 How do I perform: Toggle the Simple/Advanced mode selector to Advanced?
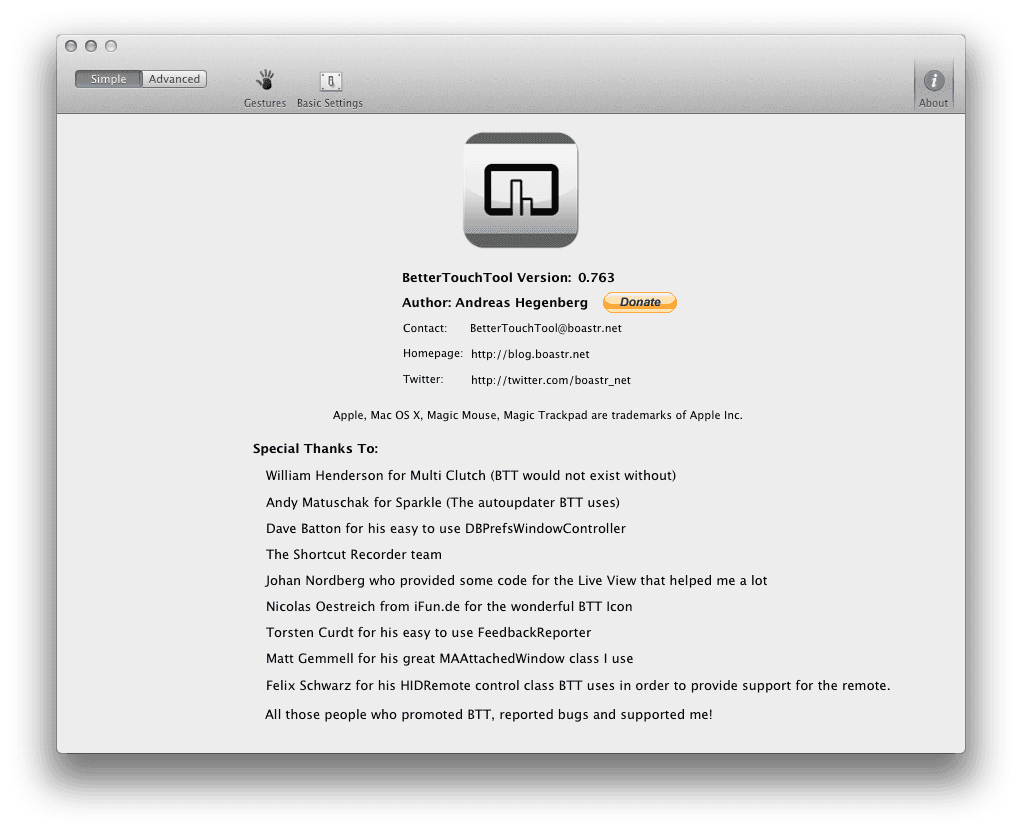point(174,78)
